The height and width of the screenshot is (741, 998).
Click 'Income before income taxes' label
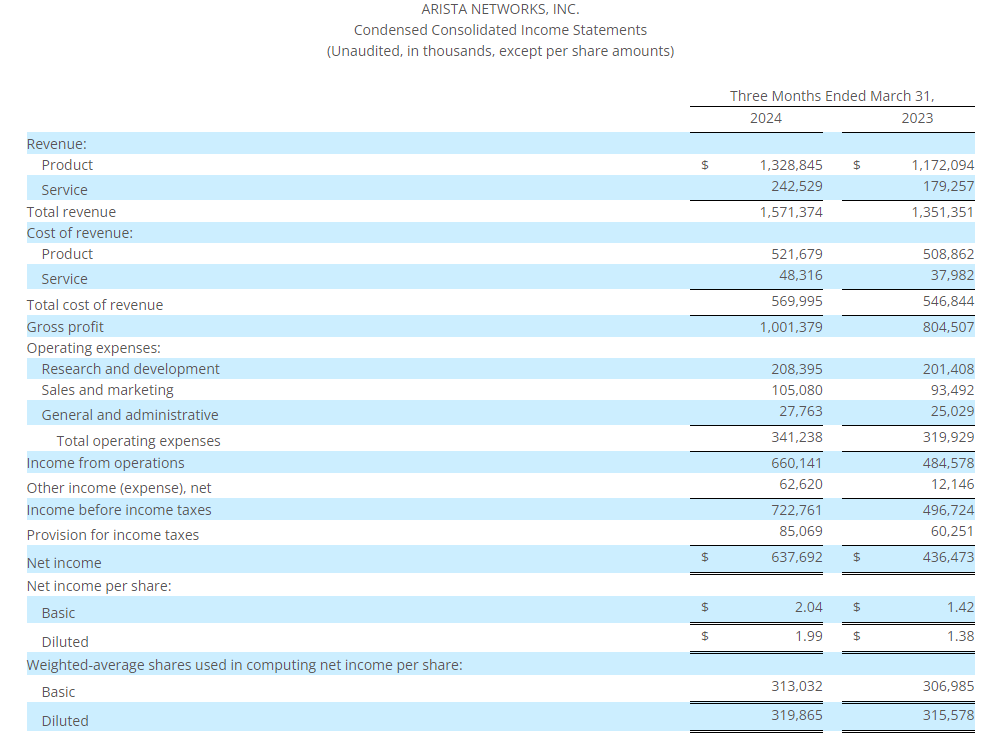[119, 510]
